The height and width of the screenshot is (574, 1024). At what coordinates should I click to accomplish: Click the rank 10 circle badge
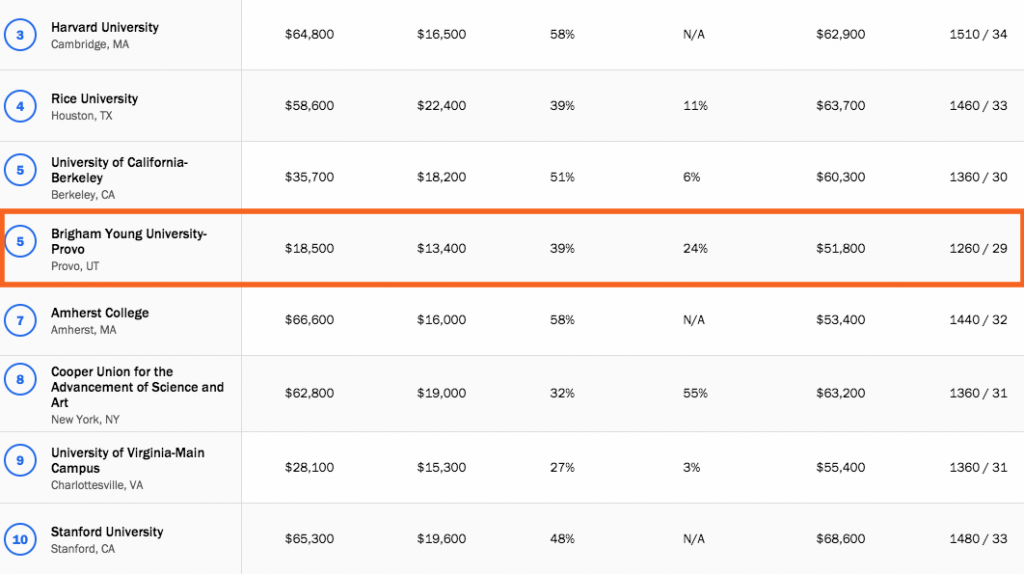click(x=20, y=539)
